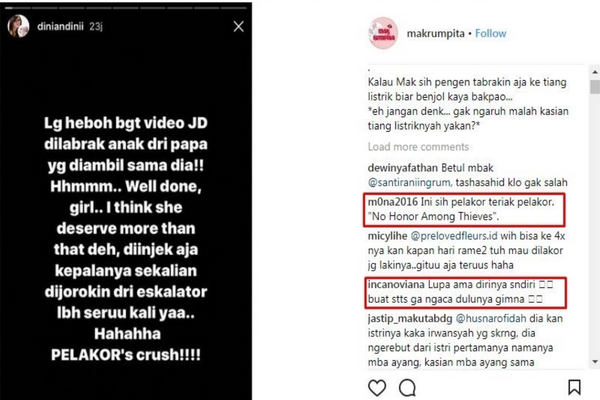Save the post with bookmark icon
The height and width of the screenshot is (400, 600).
574,387
